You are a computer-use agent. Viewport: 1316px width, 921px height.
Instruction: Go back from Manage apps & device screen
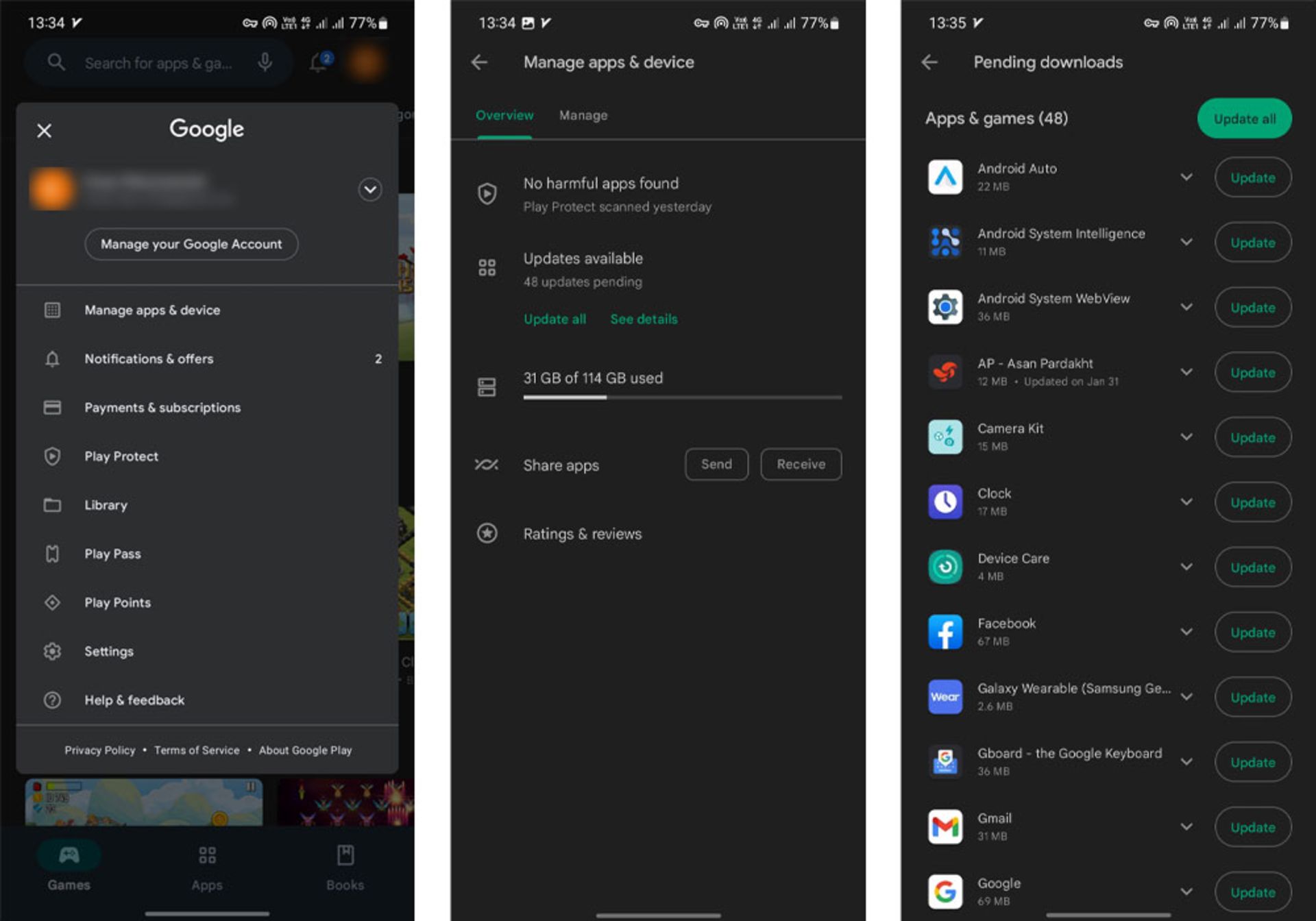click(x=480, y=62)
